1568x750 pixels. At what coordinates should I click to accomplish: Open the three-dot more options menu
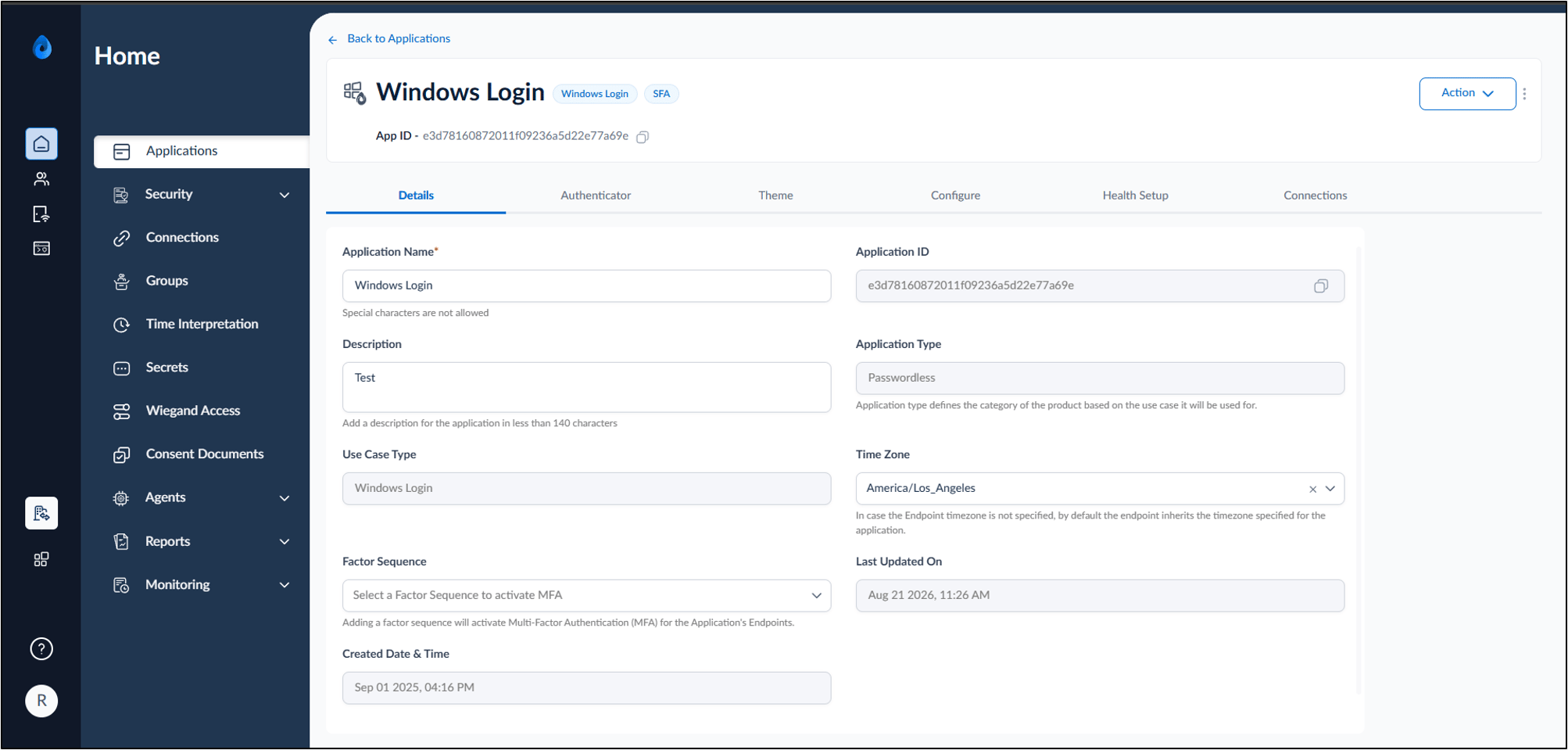(x=1524, y=94)
